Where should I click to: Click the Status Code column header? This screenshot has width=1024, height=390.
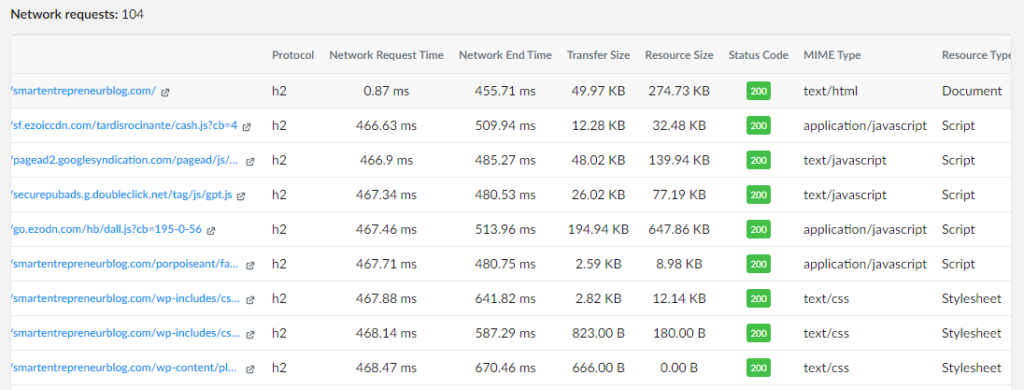pos(759,56)
